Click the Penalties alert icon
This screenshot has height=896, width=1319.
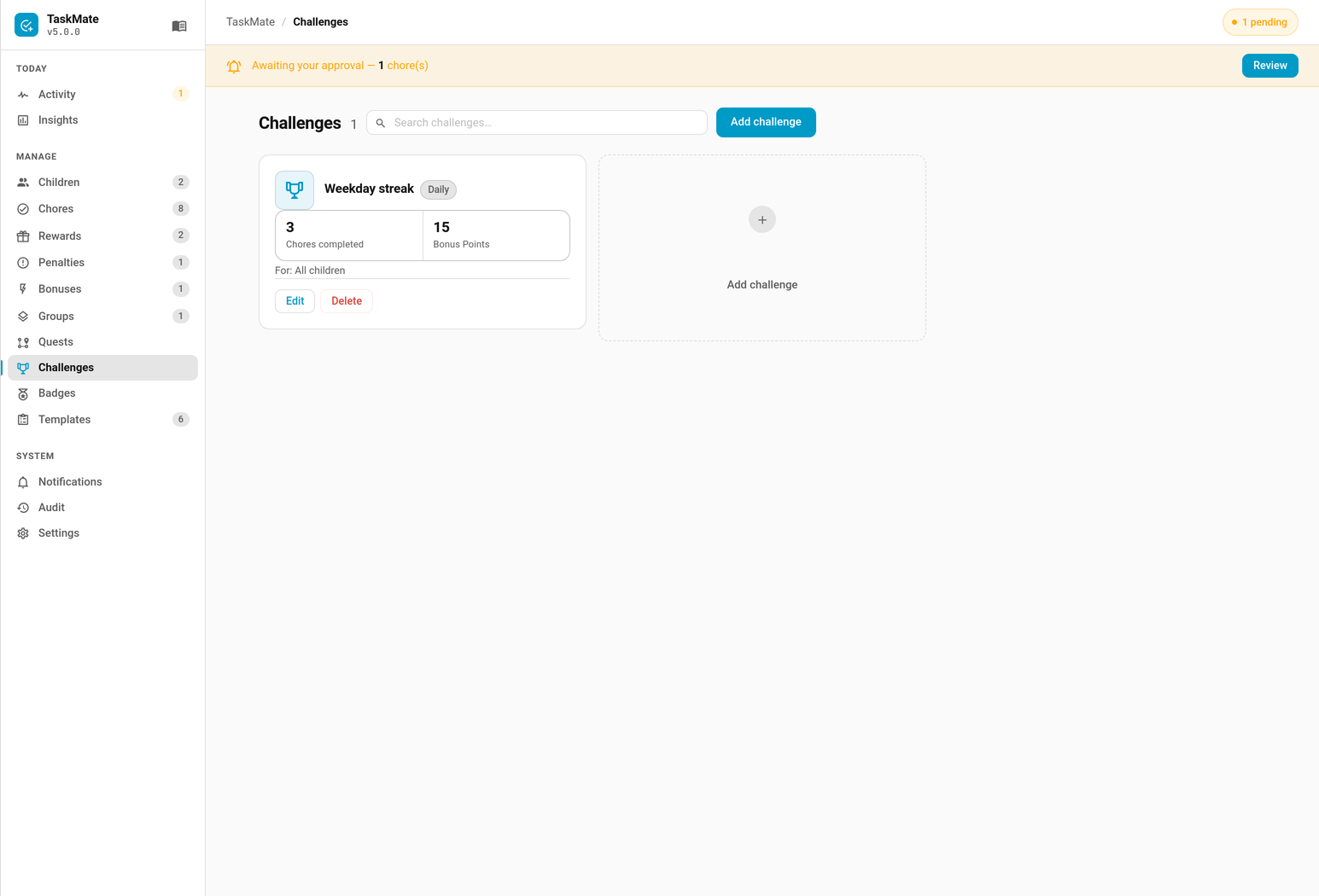[23, 263]
